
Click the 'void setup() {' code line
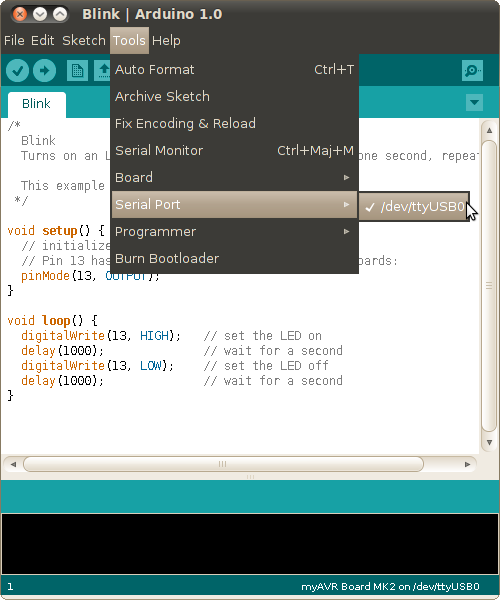click(x=55, y=231)
